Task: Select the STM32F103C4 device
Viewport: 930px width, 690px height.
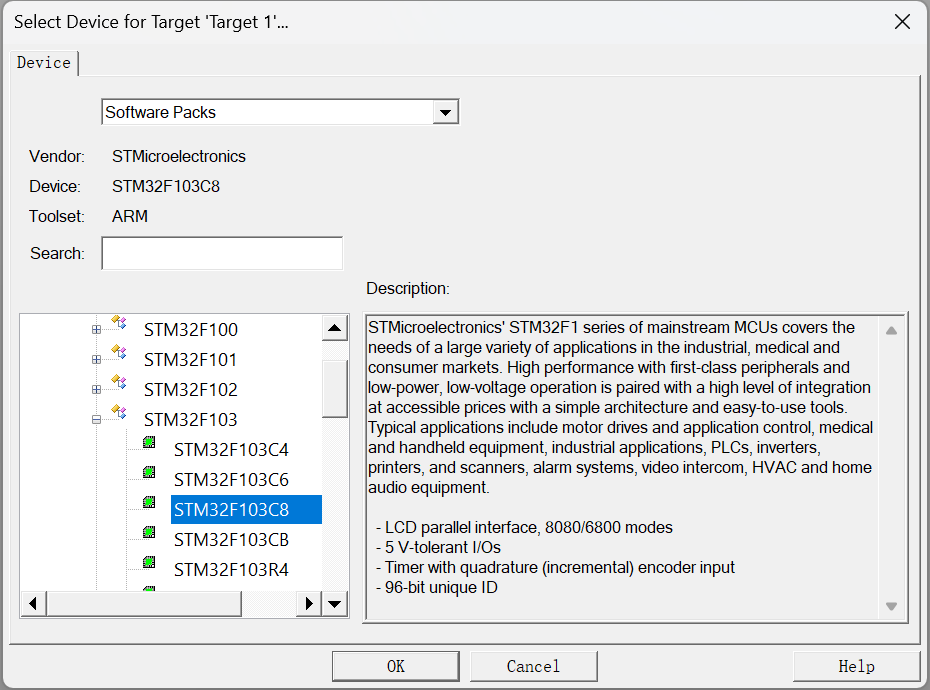Action: (x=231, y=450)
